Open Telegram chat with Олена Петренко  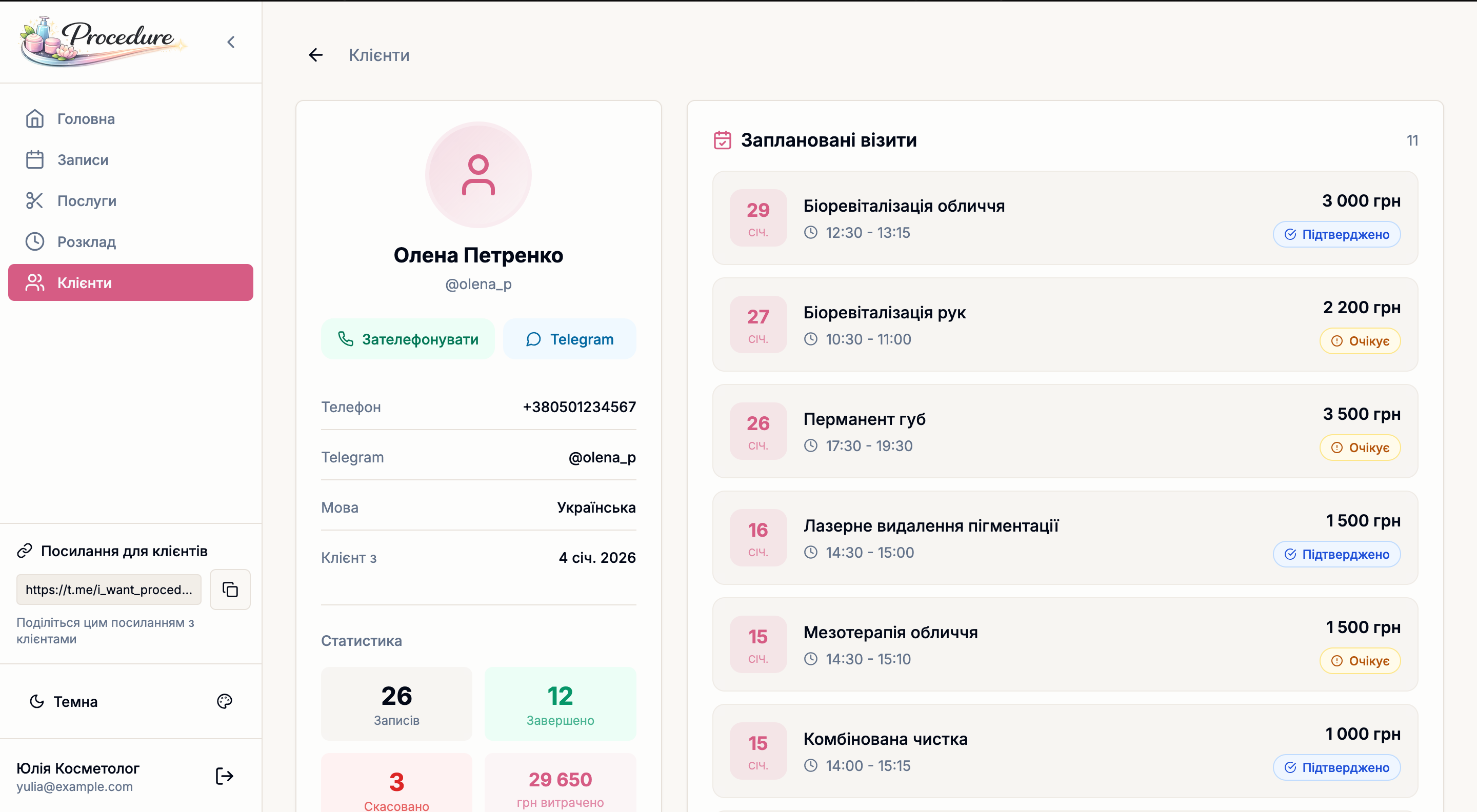pyautogui.click(x=569, y=339)
